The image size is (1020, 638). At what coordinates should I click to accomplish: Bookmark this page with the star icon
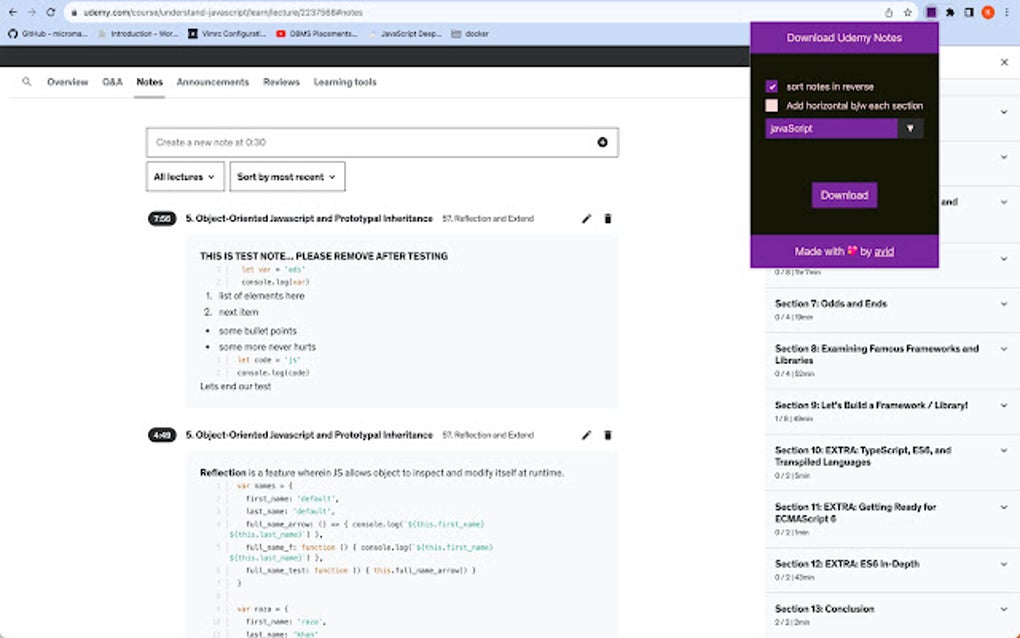pyautogui.click(x=908, y=12)
